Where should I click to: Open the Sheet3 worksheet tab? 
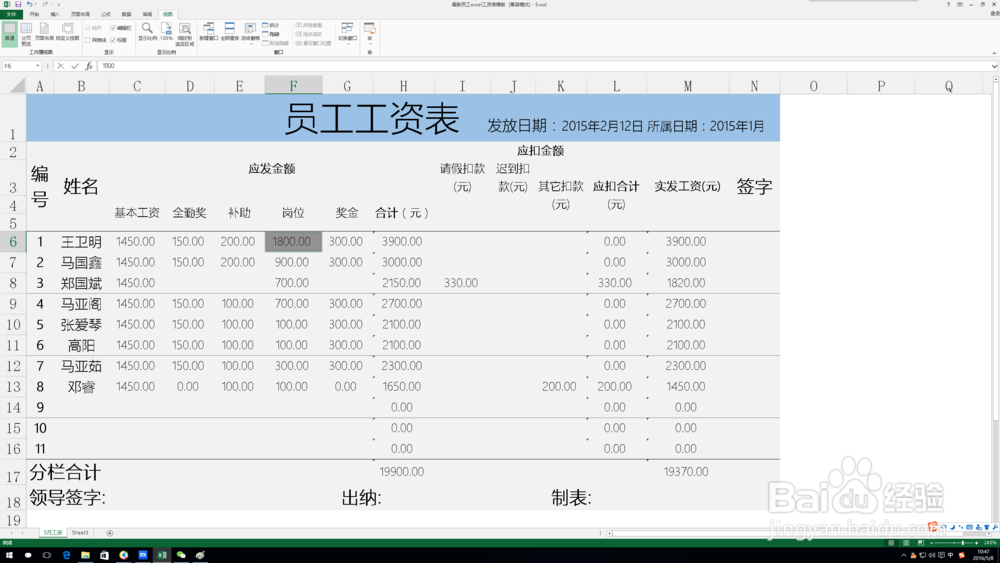click(x=80, y=533)
